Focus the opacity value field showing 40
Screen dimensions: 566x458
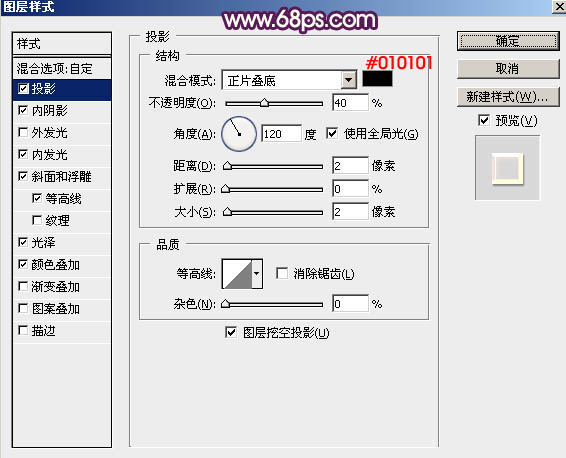click(350, 103)
